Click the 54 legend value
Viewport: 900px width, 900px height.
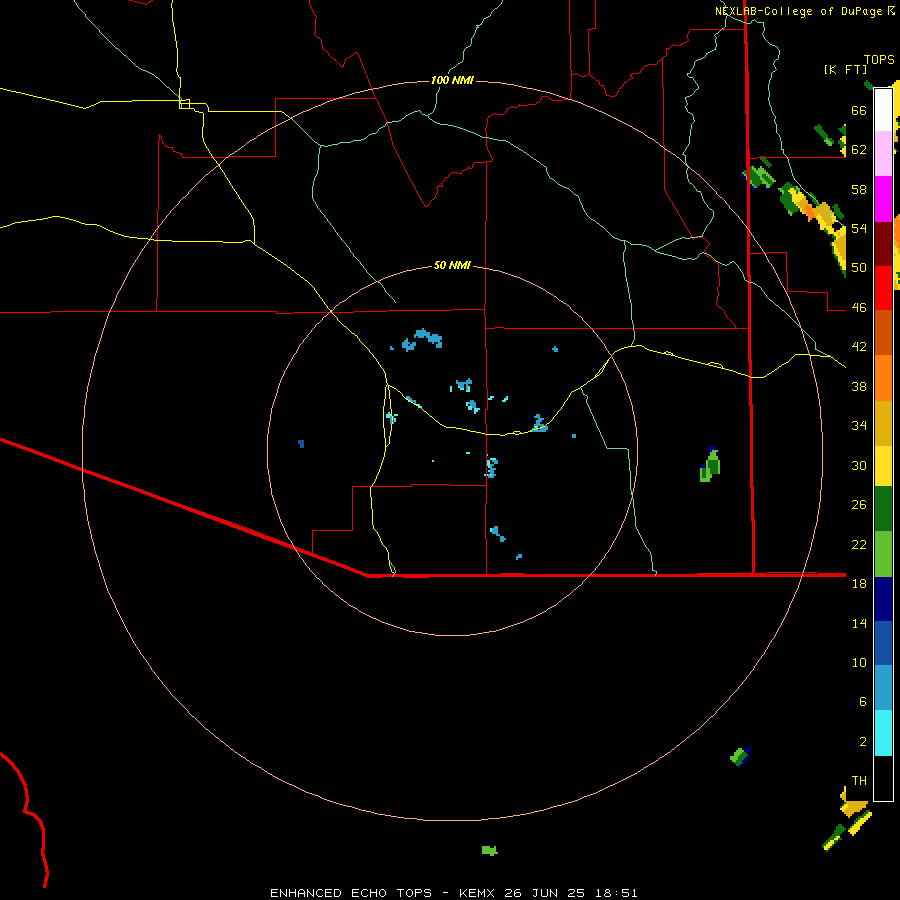(859, 228)
